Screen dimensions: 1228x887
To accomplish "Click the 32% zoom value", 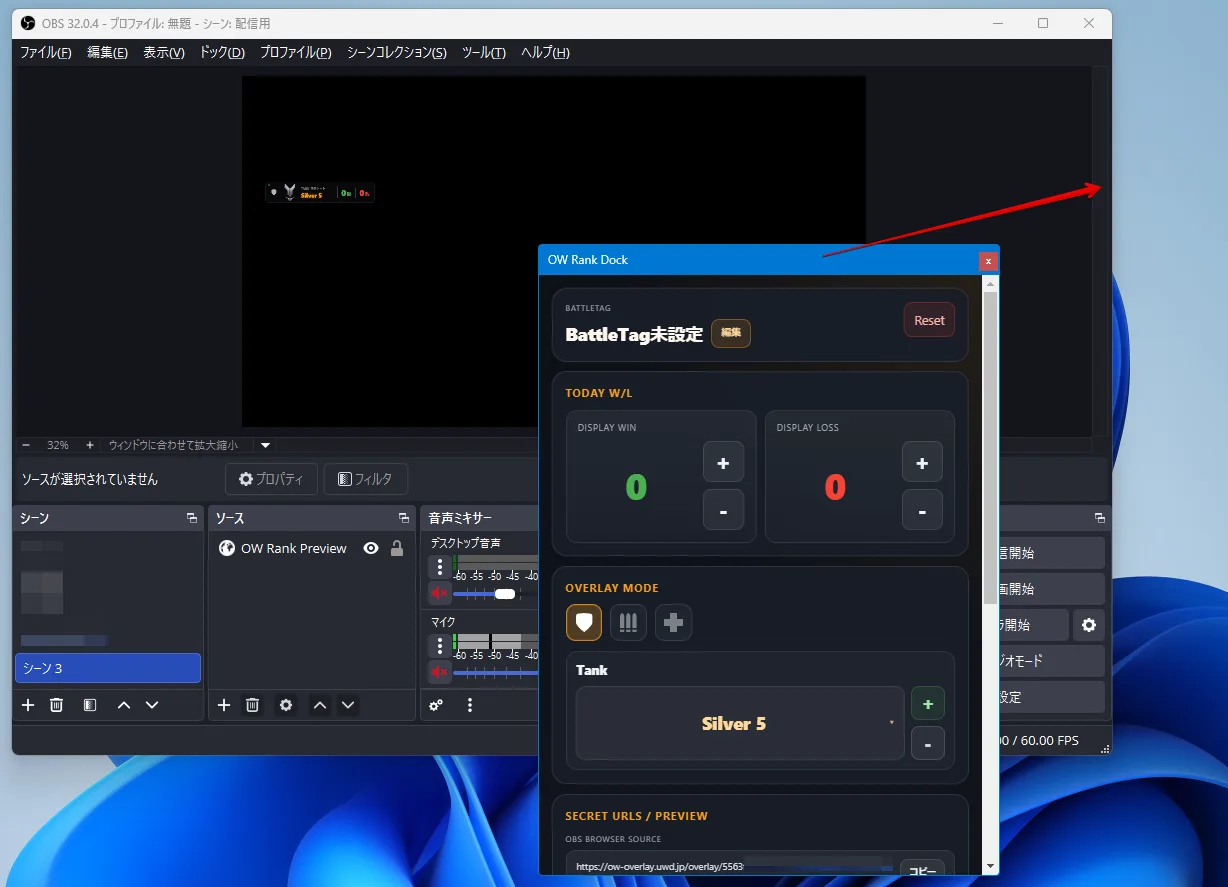I will [x=58, y=445].
